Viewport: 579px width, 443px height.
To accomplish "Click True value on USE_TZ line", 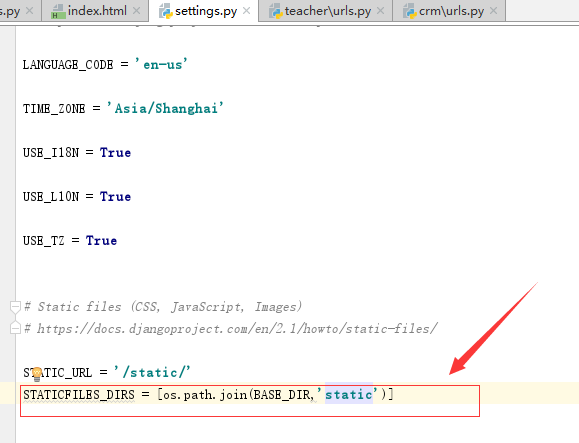I will 101,240.
